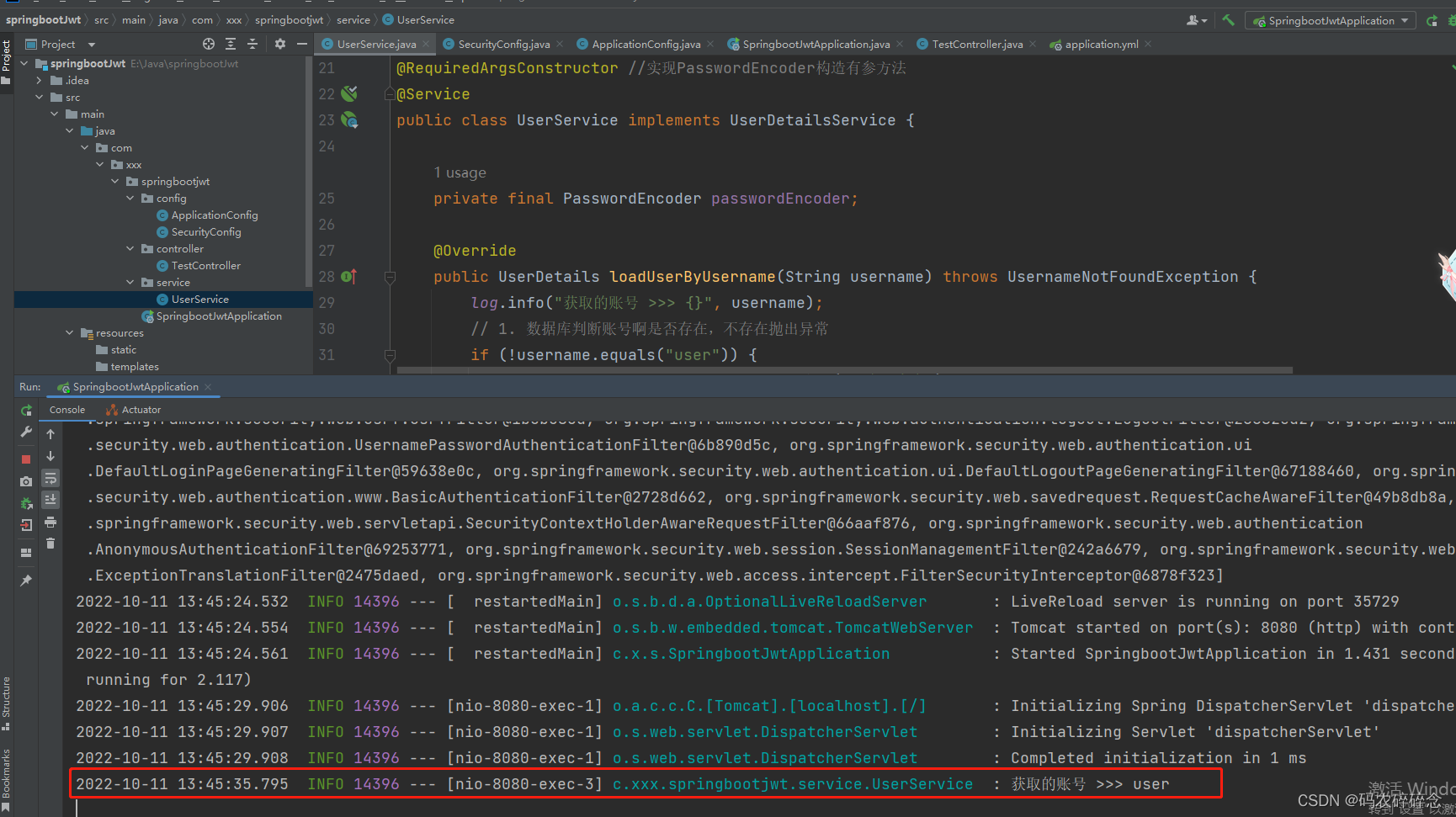Pin the Run tool window with pin icon
This screenshot has width=1456, height=817.
click(x=25, y=580)
